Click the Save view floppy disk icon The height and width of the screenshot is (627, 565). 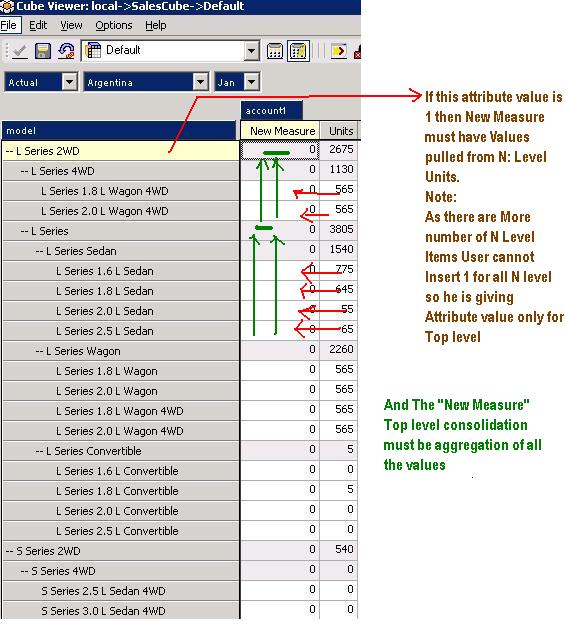(43, 51)
